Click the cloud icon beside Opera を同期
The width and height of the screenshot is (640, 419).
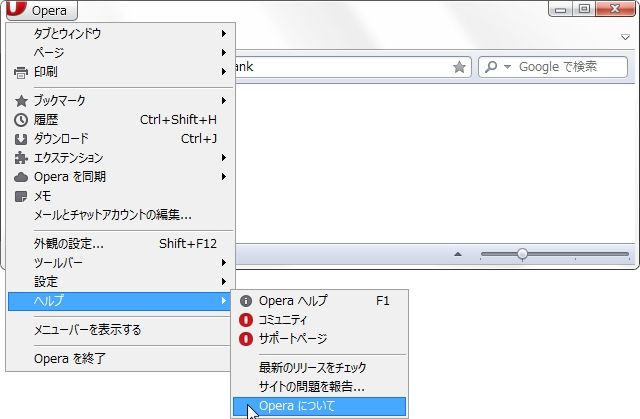coord(21,177)
